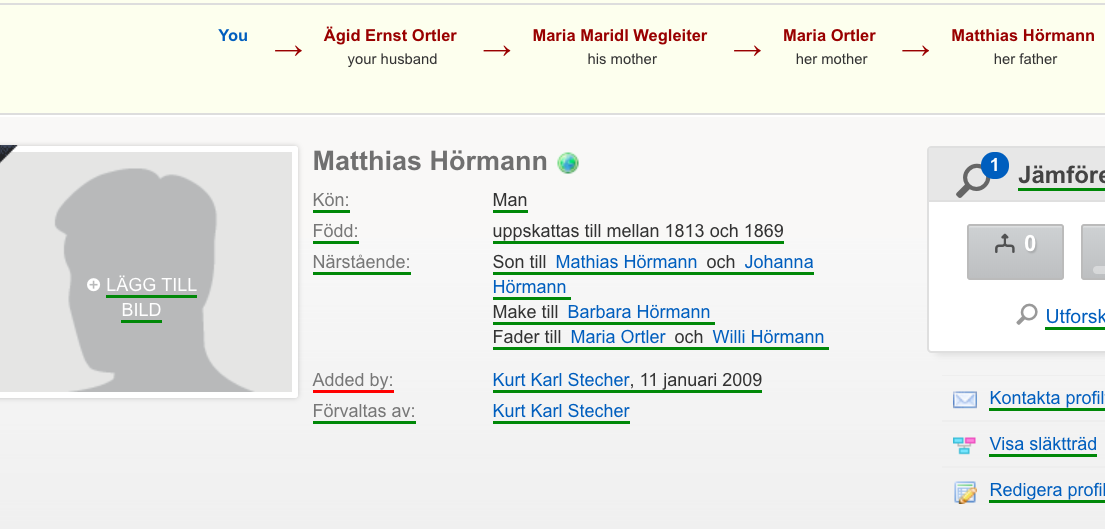This screenshot has width=1105, height=529.
Task: Open mother Johanna Hörmann's profile
Action: [653, 275]
